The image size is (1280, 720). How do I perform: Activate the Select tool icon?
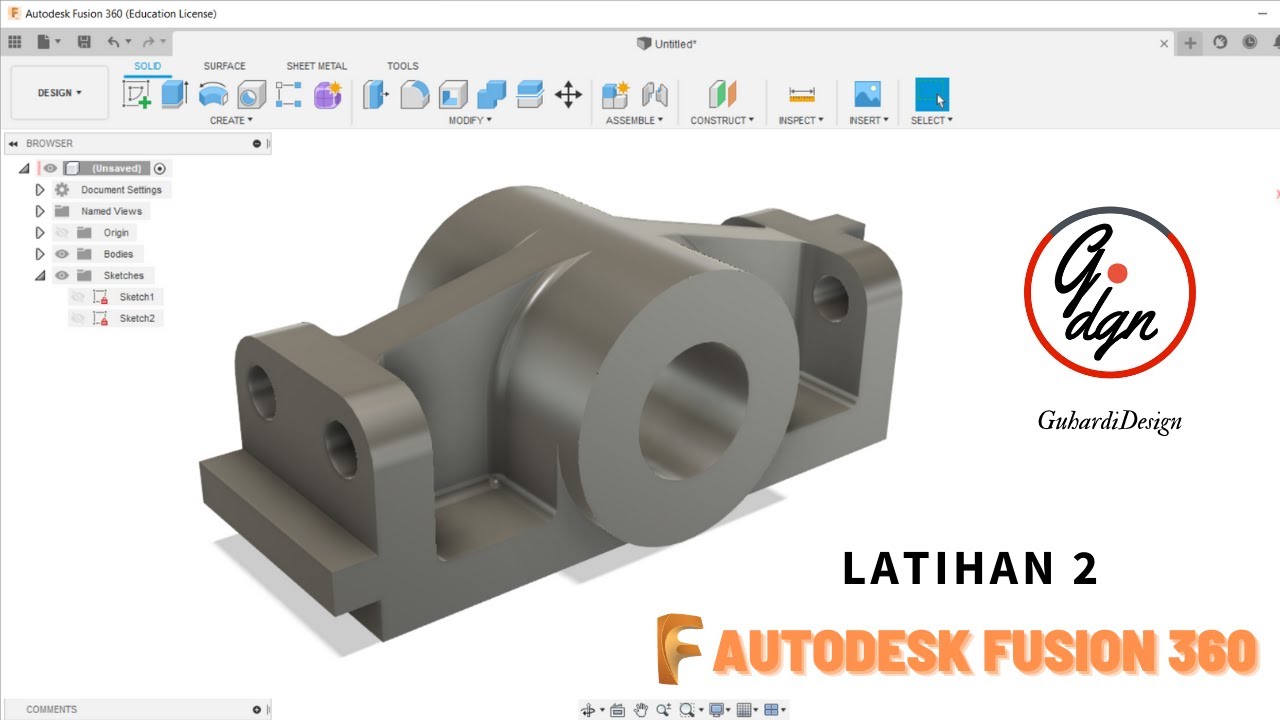coord(932,95)
